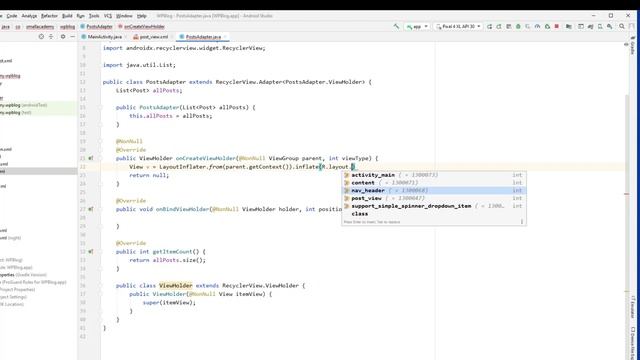The height and width of the screenshot is (360, 640).
Task: Click 'return allPosts.size();' in the editor
Action: pyautogui.click(x=167, y=260)
